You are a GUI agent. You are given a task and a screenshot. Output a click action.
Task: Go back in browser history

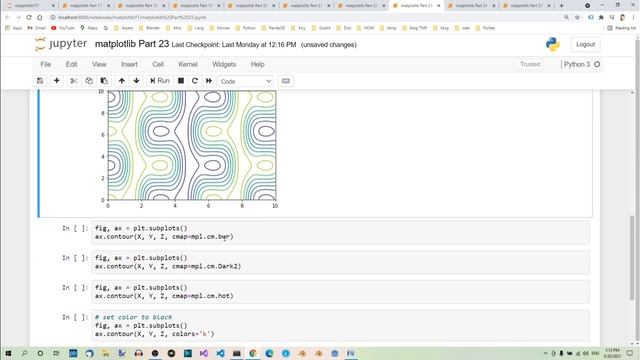(x=7, y=18)
